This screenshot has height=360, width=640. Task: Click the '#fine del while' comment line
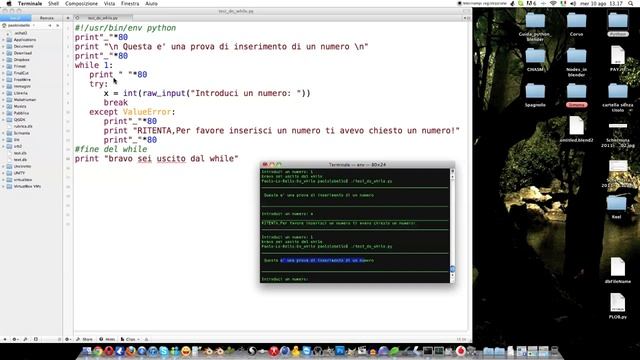point(111,149)
